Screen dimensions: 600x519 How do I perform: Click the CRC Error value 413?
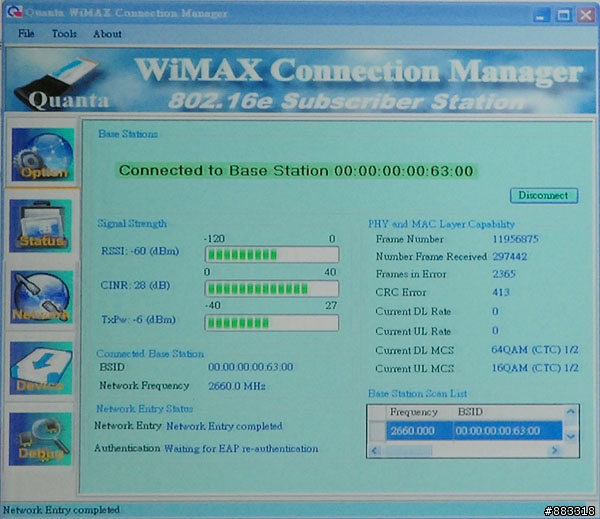point(501,292)
